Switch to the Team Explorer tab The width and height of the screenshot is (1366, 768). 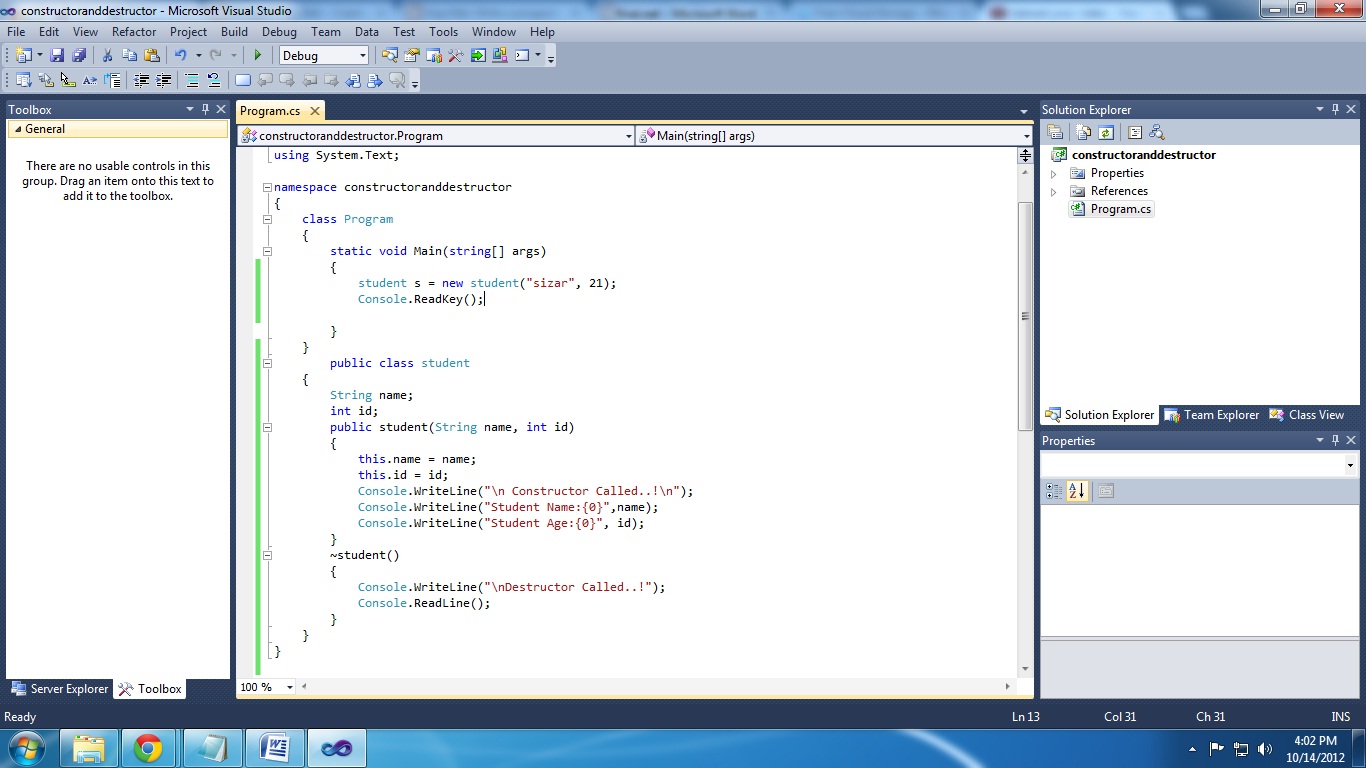pyautogui.click(x=1211, y=415)
